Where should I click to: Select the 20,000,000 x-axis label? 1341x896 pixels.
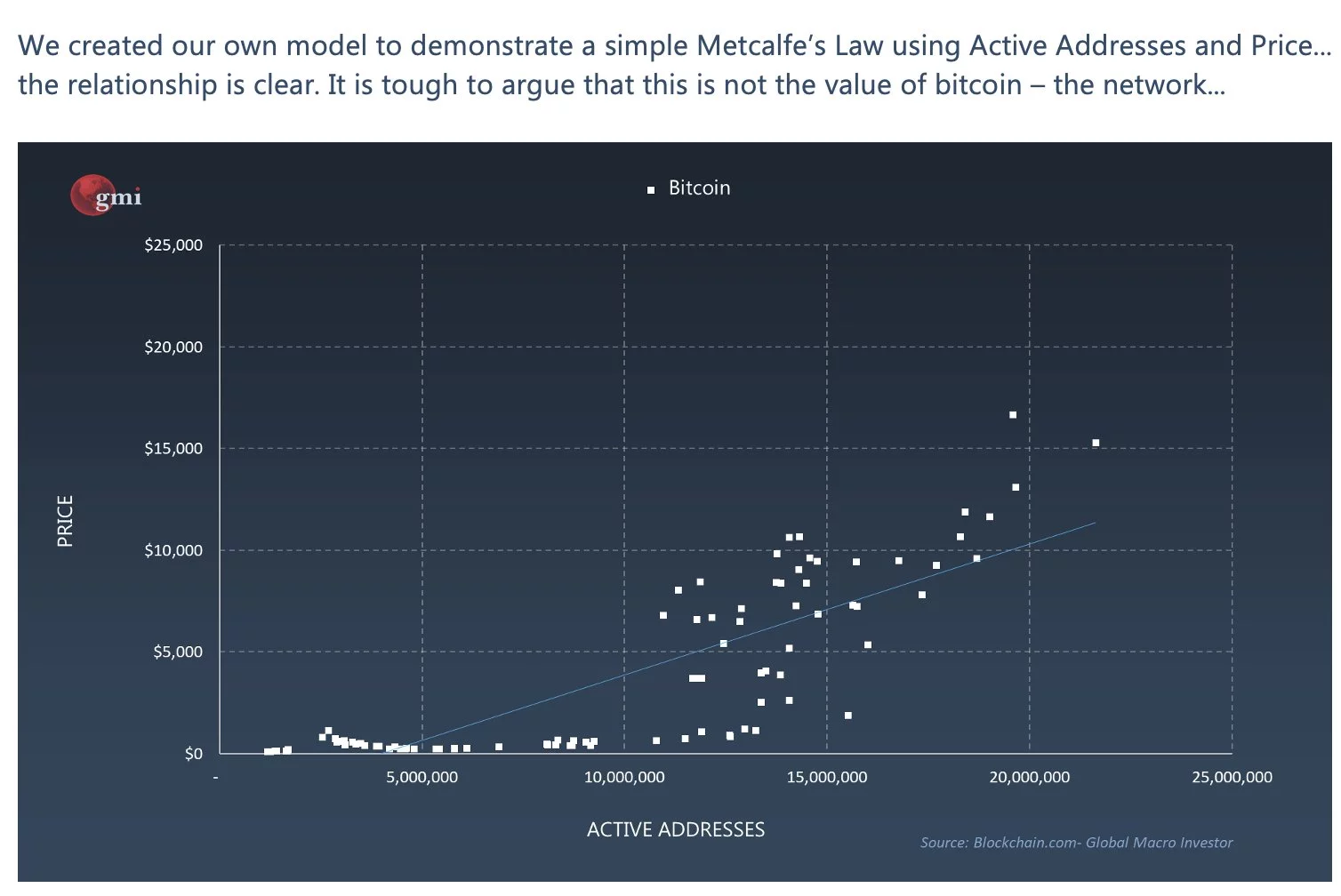coord(1030,777)
